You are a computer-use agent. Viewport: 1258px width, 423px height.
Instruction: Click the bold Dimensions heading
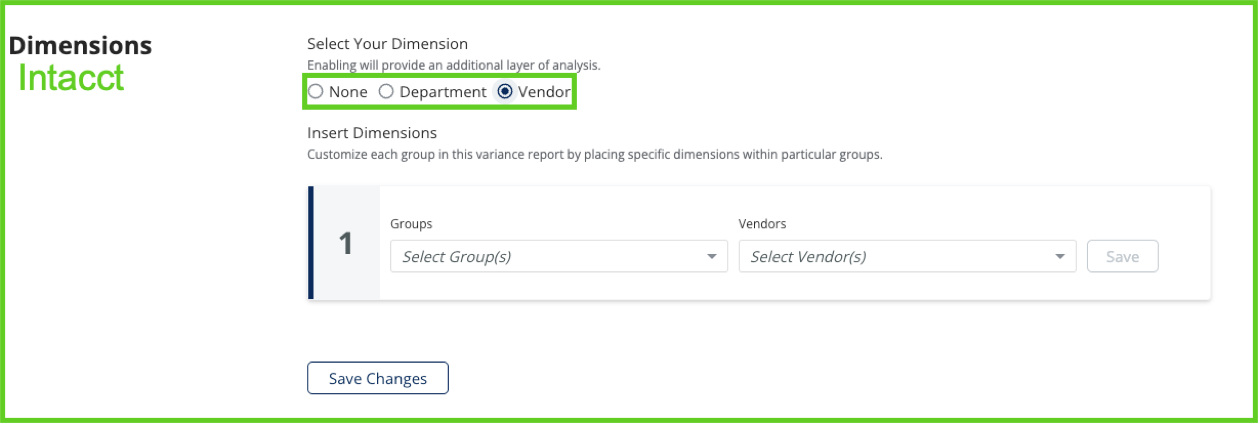[x=81, y=46]
